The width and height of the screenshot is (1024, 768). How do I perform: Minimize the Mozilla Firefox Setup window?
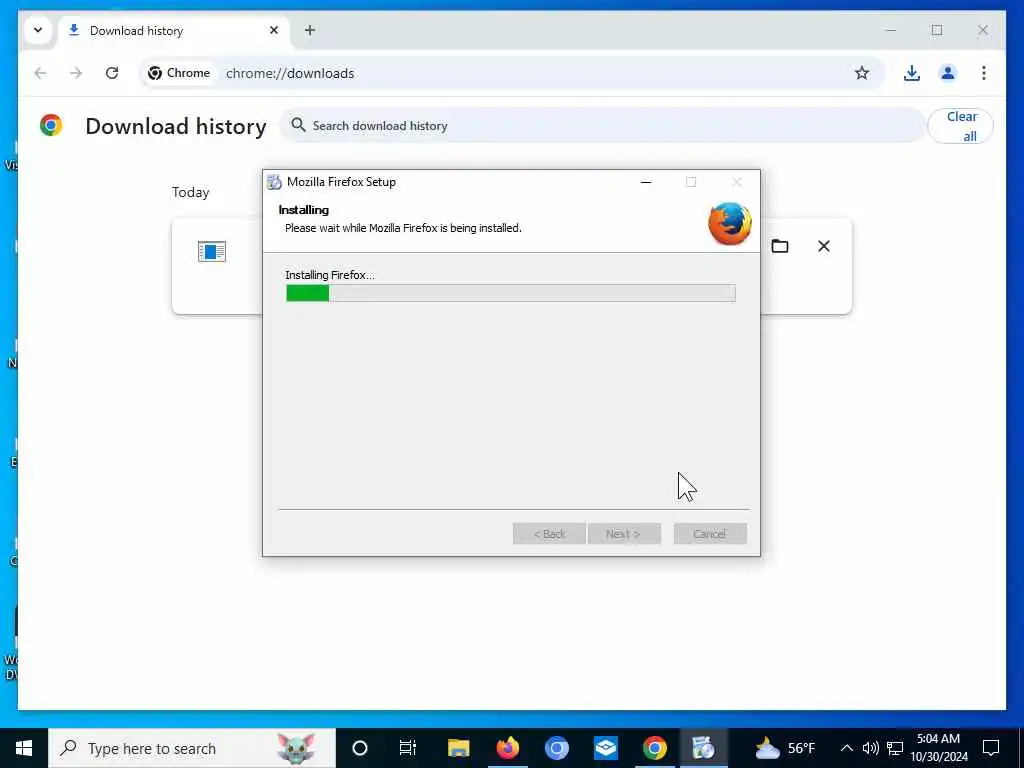(x=646, y=182)
